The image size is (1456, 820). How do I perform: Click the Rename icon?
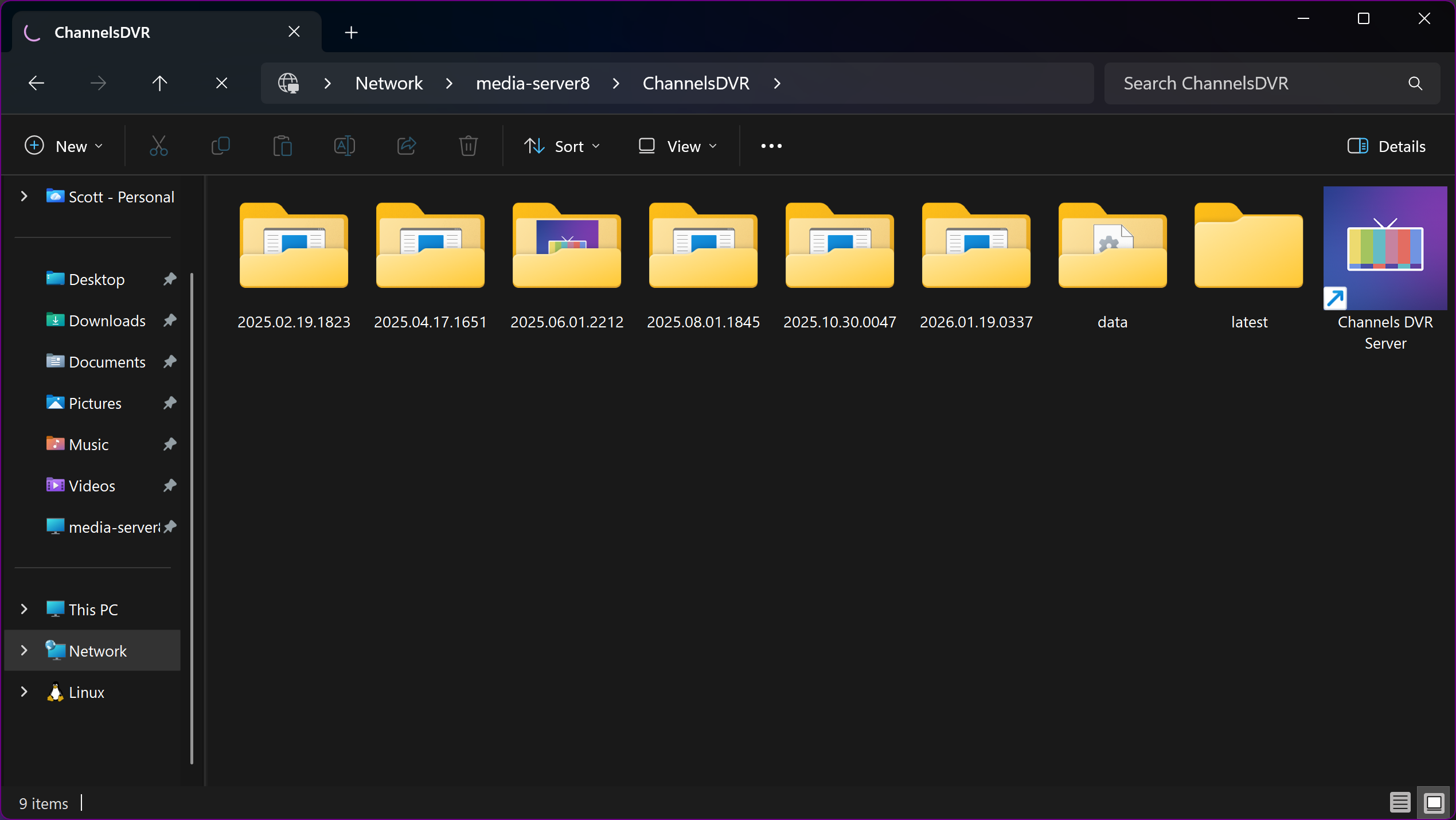[344, 146]
